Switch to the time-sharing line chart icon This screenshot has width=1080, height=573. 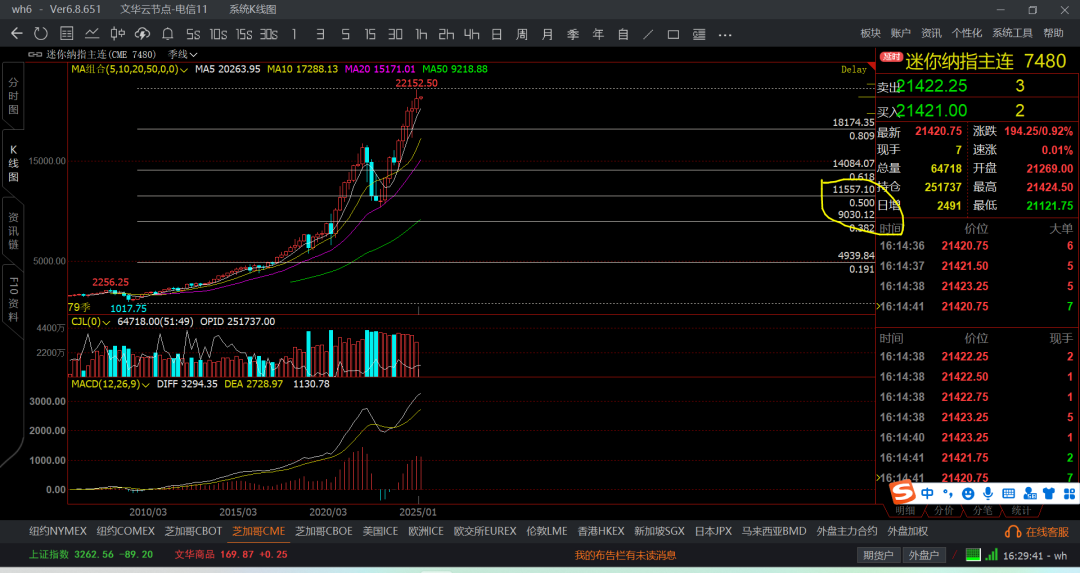click(x=92, y=34)
